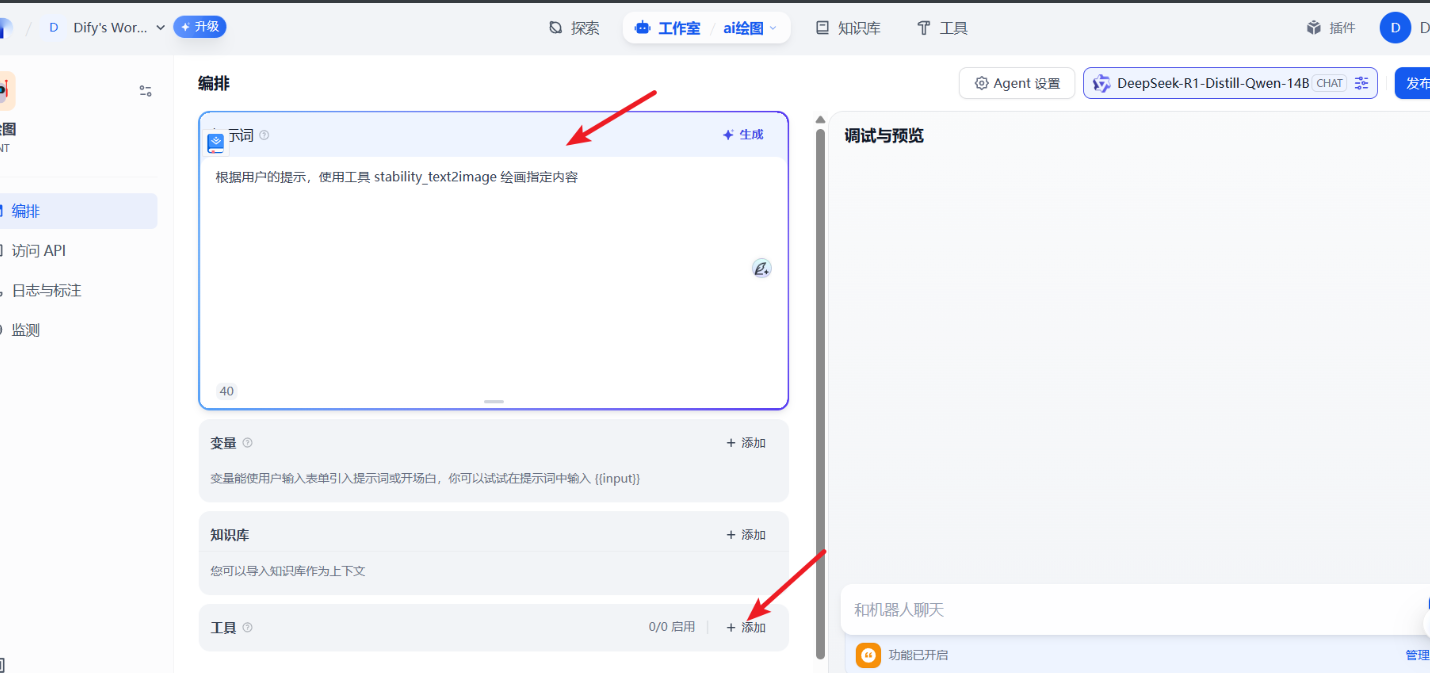Click the 发布 publish button

1412,83
